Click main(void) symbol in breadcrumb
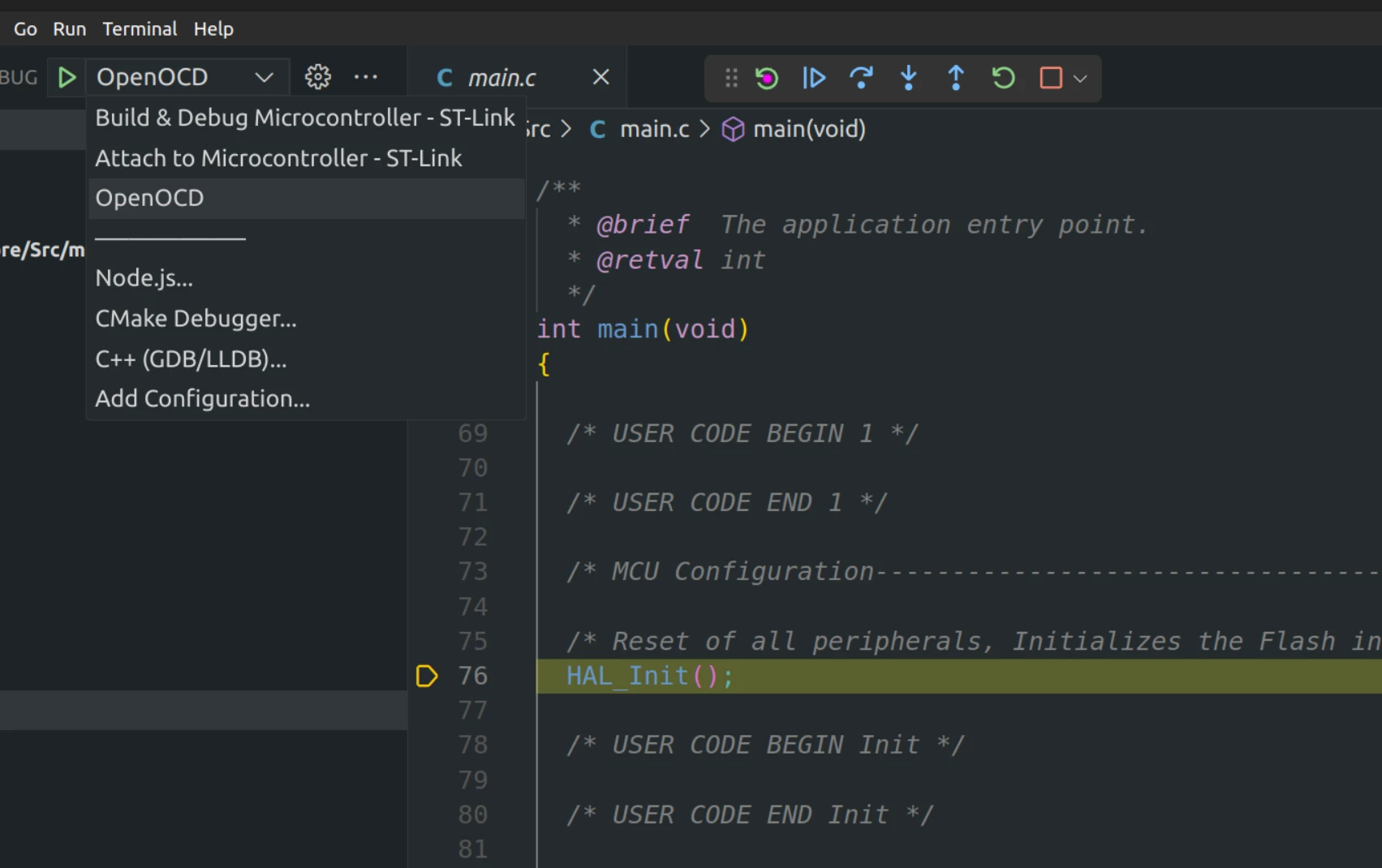 [x=809, y=129]
